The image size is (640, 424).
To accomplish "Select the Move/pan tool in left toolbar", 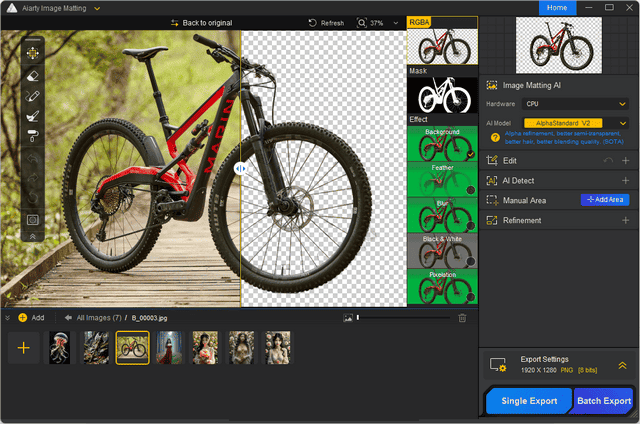I will (x=32, y=53).
